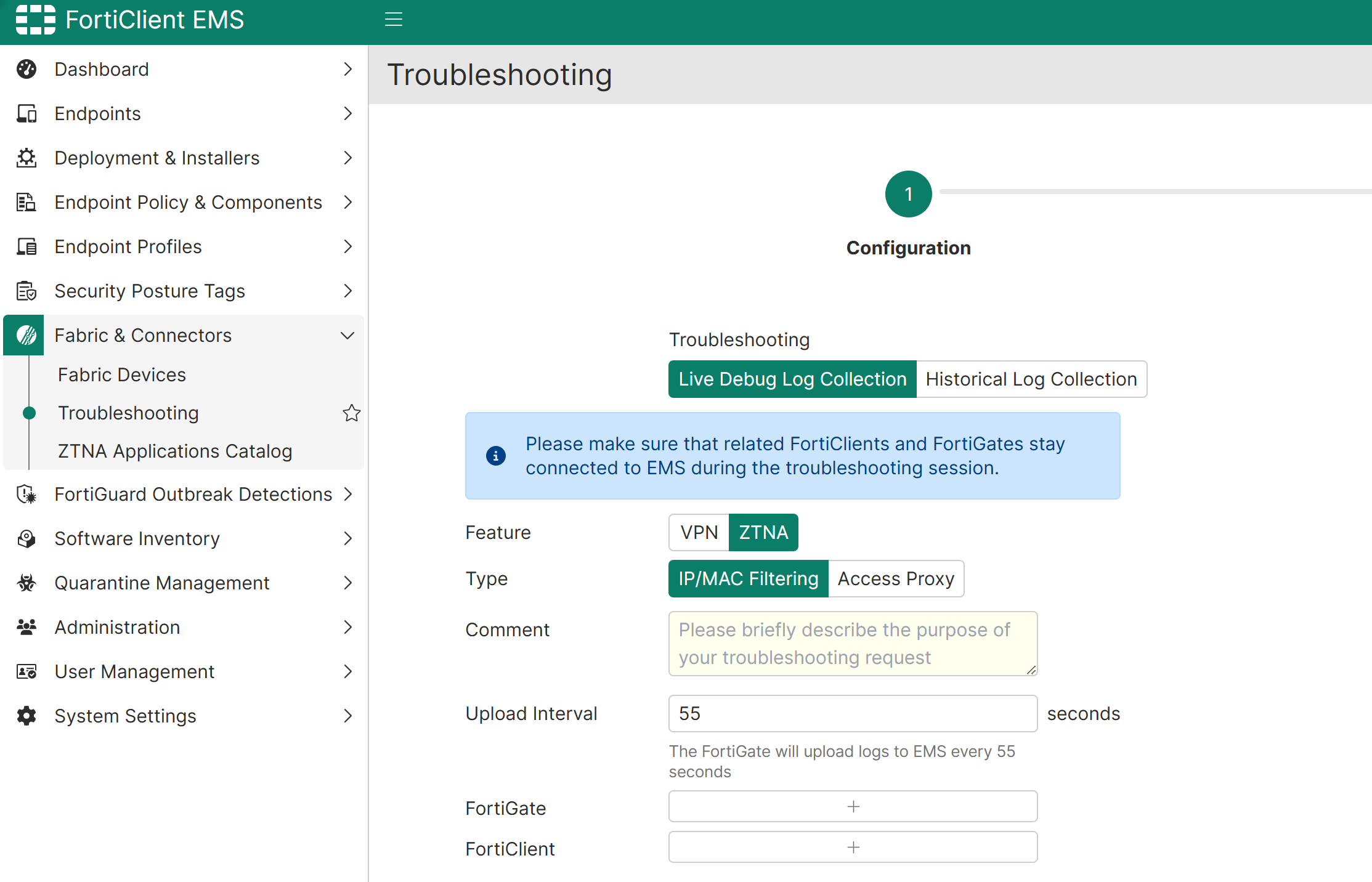Click the FortiClient EMS title text
Image resolution: width=1372 pixels, height=882 pixels.
coord(155,20)
